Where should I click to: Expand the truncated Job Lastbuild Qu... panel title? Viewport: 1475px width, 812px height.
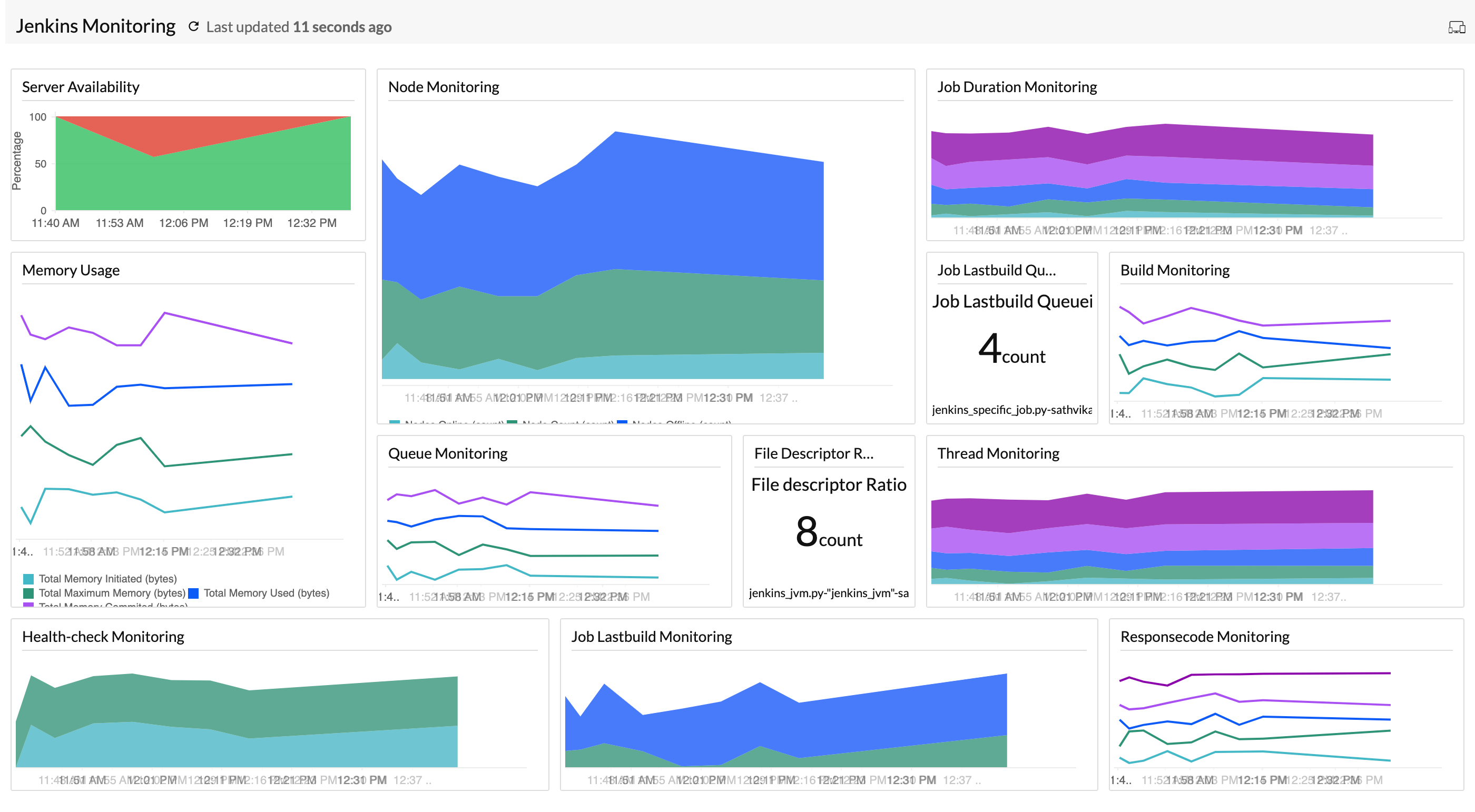996,270
